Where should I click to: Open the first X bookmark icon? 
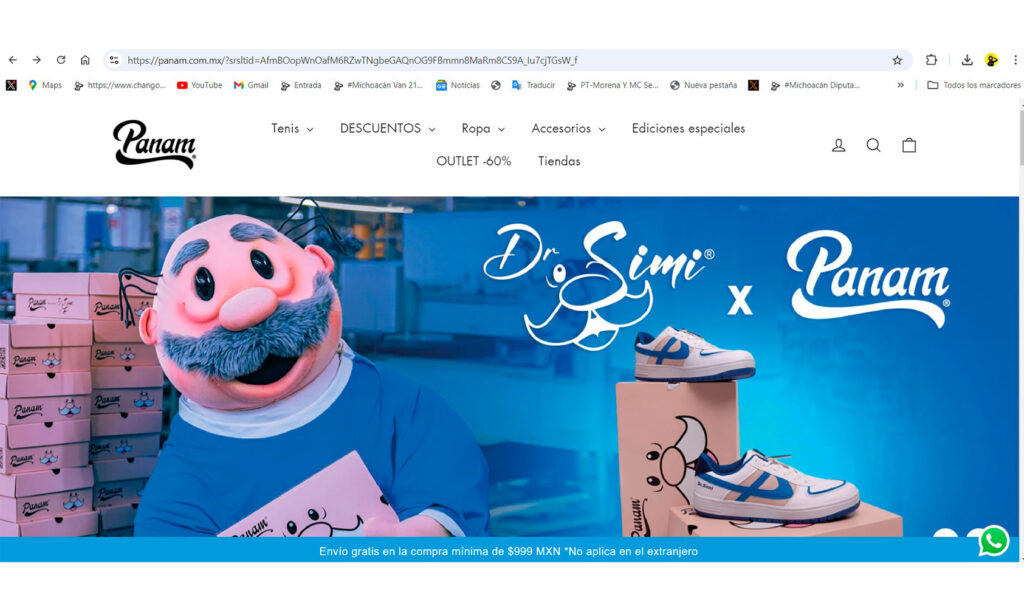point(11,85)
